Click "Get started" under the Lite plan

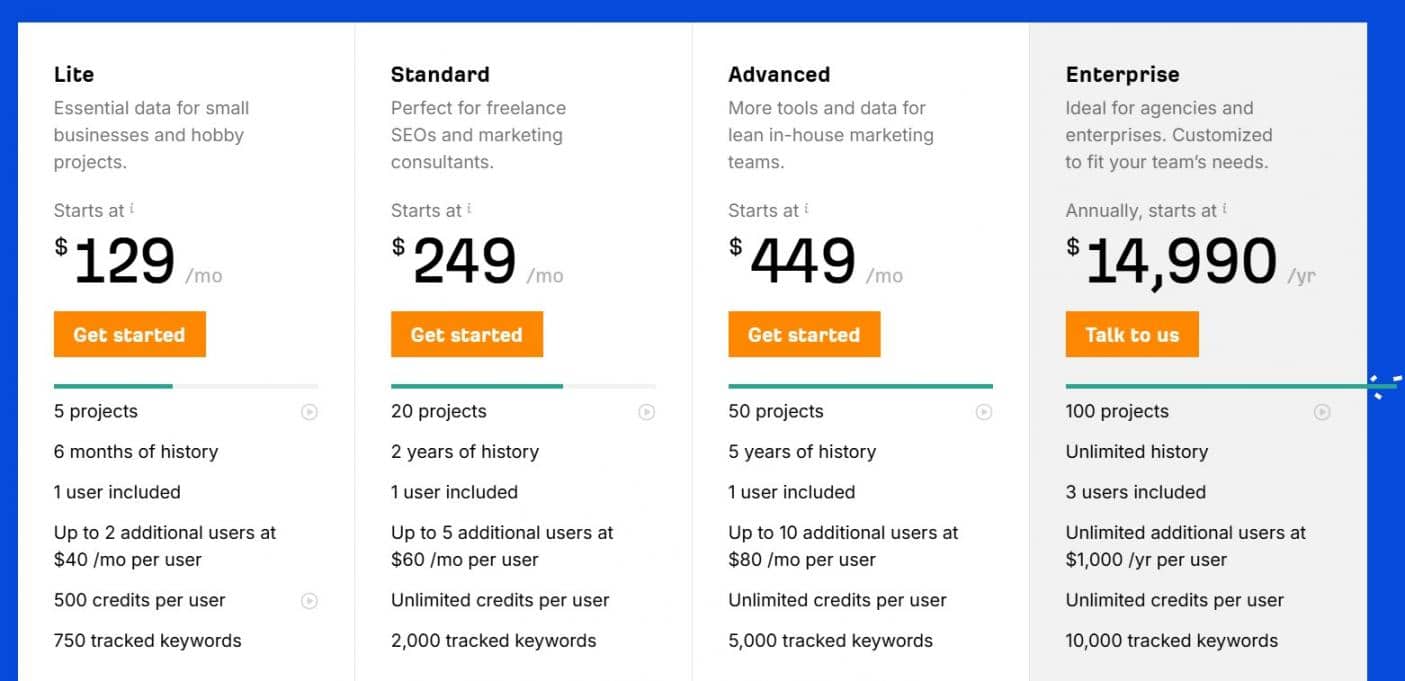pos(129,335)
